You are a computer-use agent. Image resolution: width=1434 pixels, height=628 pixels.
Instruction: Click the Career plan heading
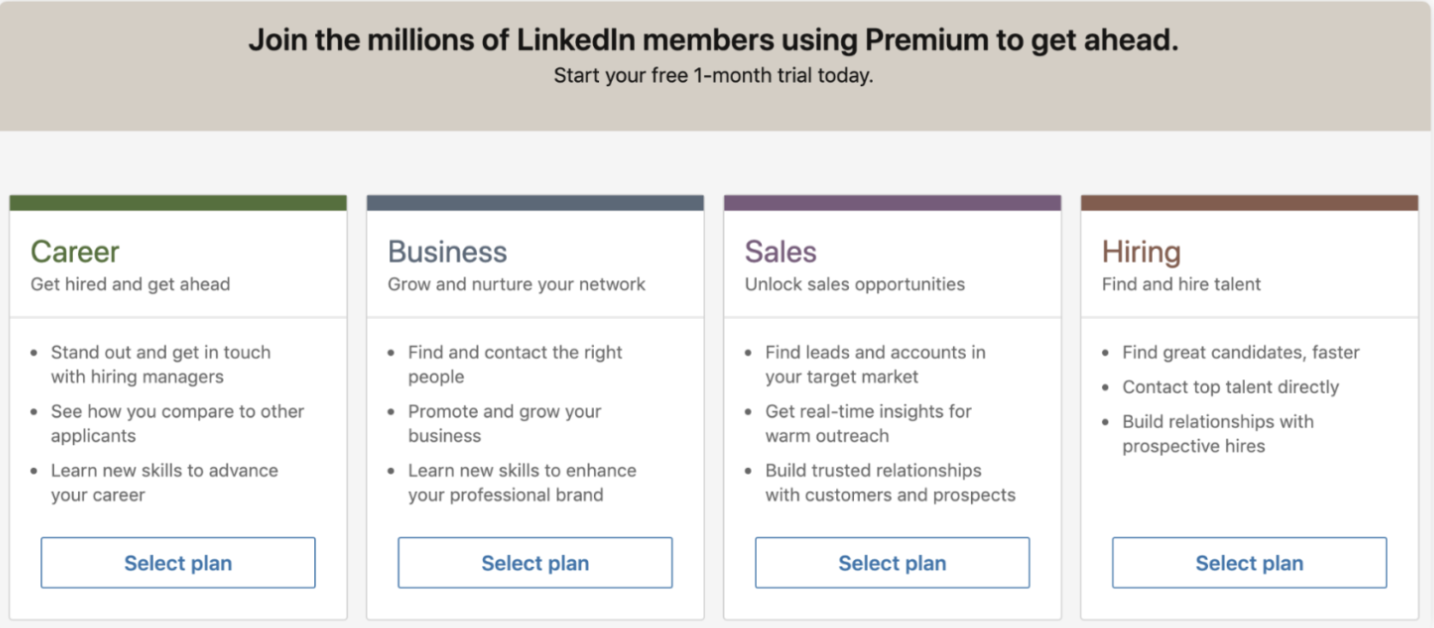pos(75,251)
